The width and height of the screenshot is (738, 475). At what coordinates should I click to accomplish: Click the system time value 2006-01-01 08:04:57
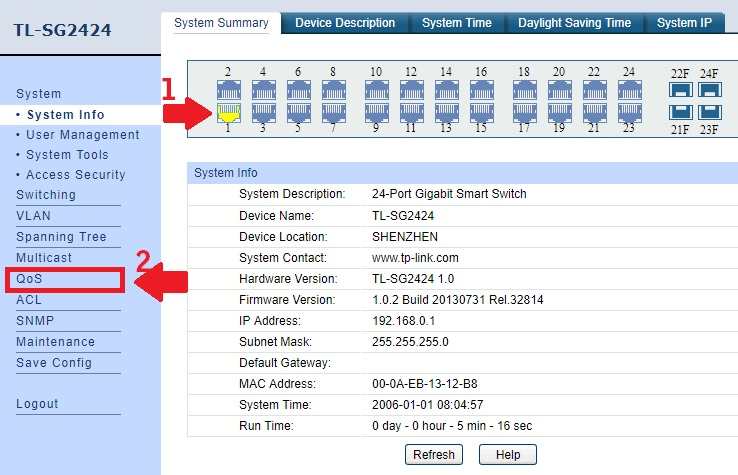(427, 405)
